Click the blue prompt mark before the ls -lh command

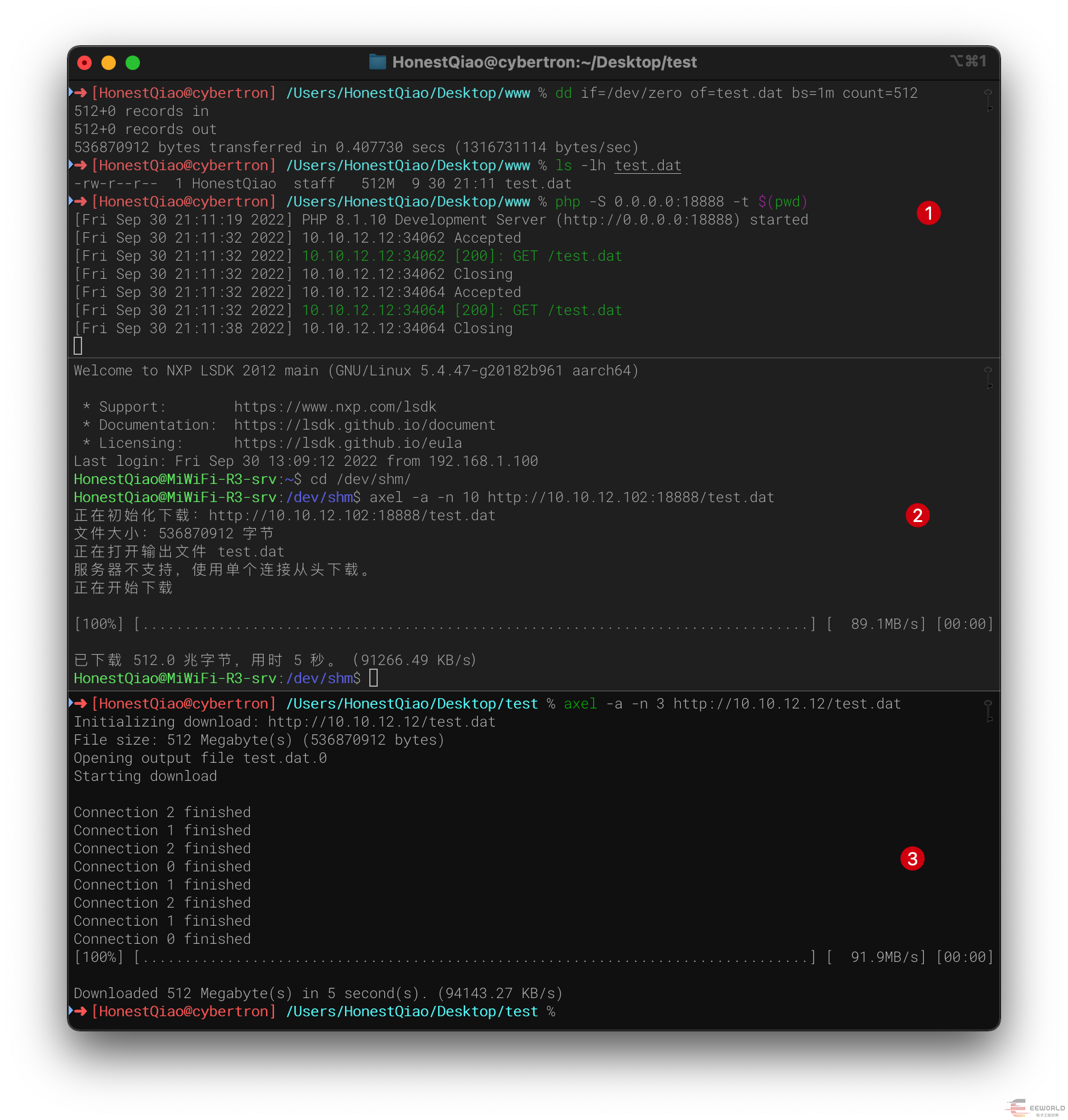(x=72, y=165)
